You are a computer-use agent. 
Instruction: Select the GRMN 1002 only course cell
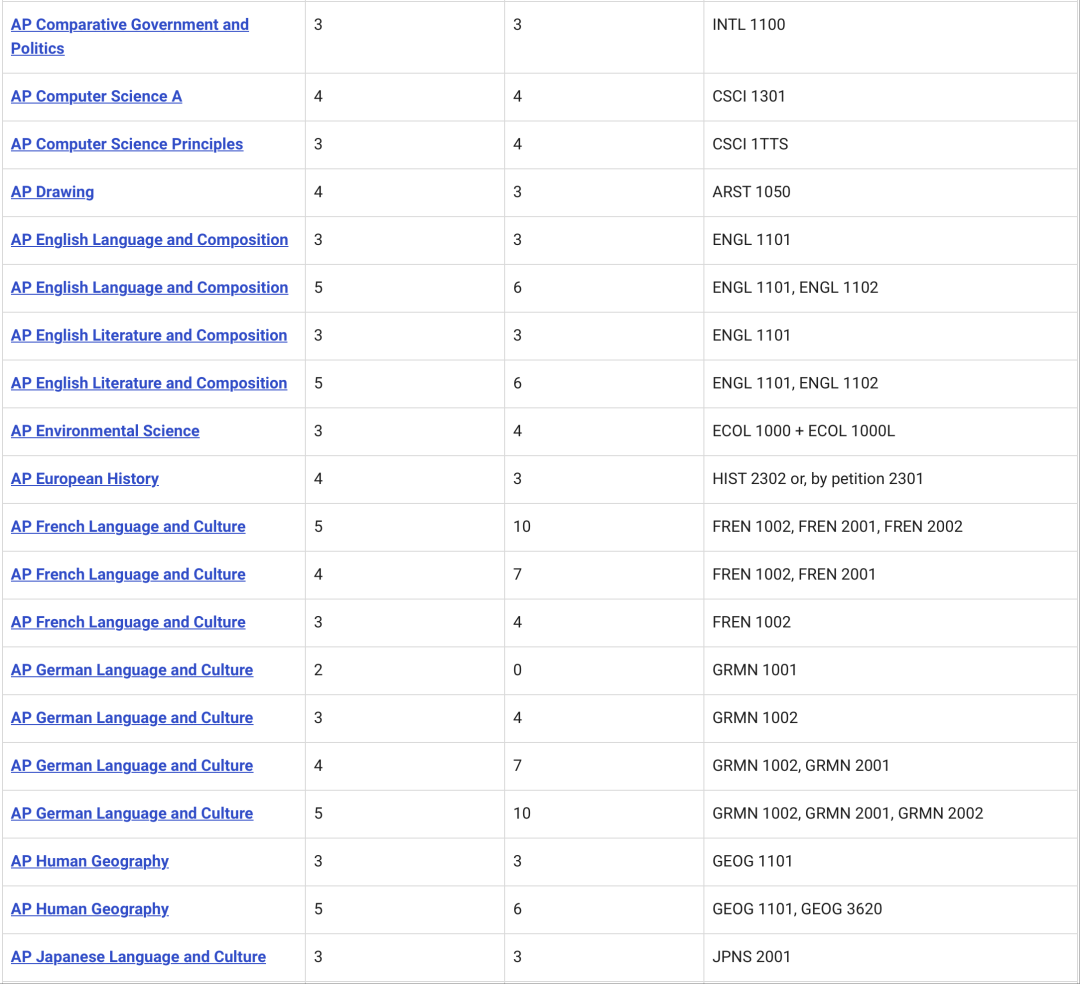(x=890, y=718)
